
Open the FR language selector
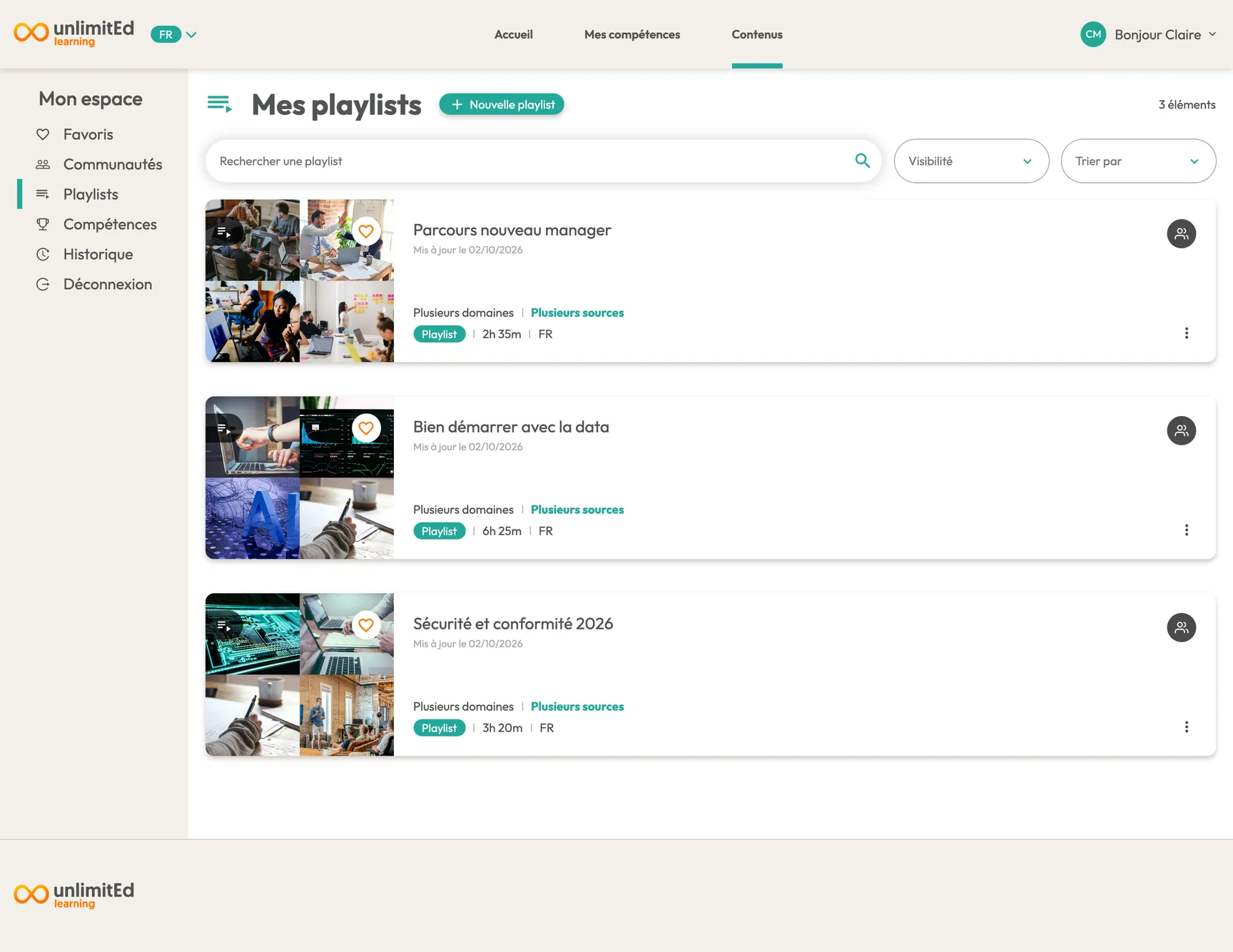173,34
